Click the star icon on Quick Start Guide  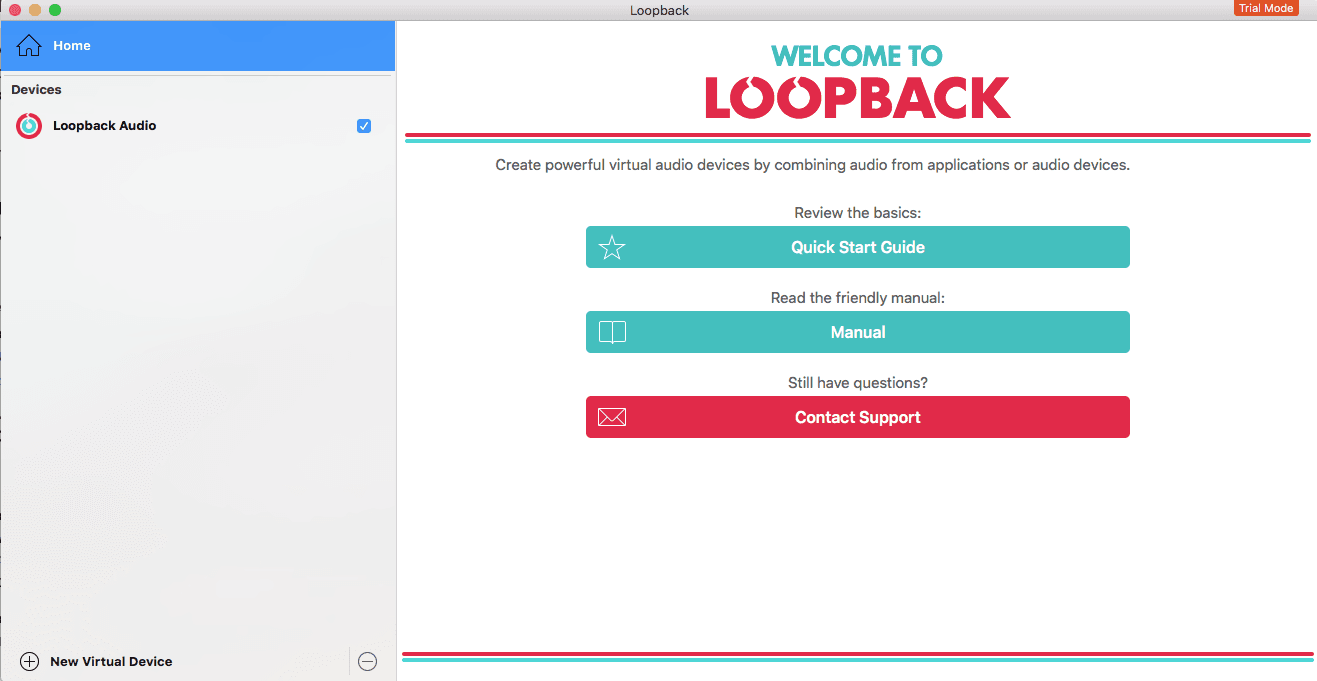(x=611, y=247)
